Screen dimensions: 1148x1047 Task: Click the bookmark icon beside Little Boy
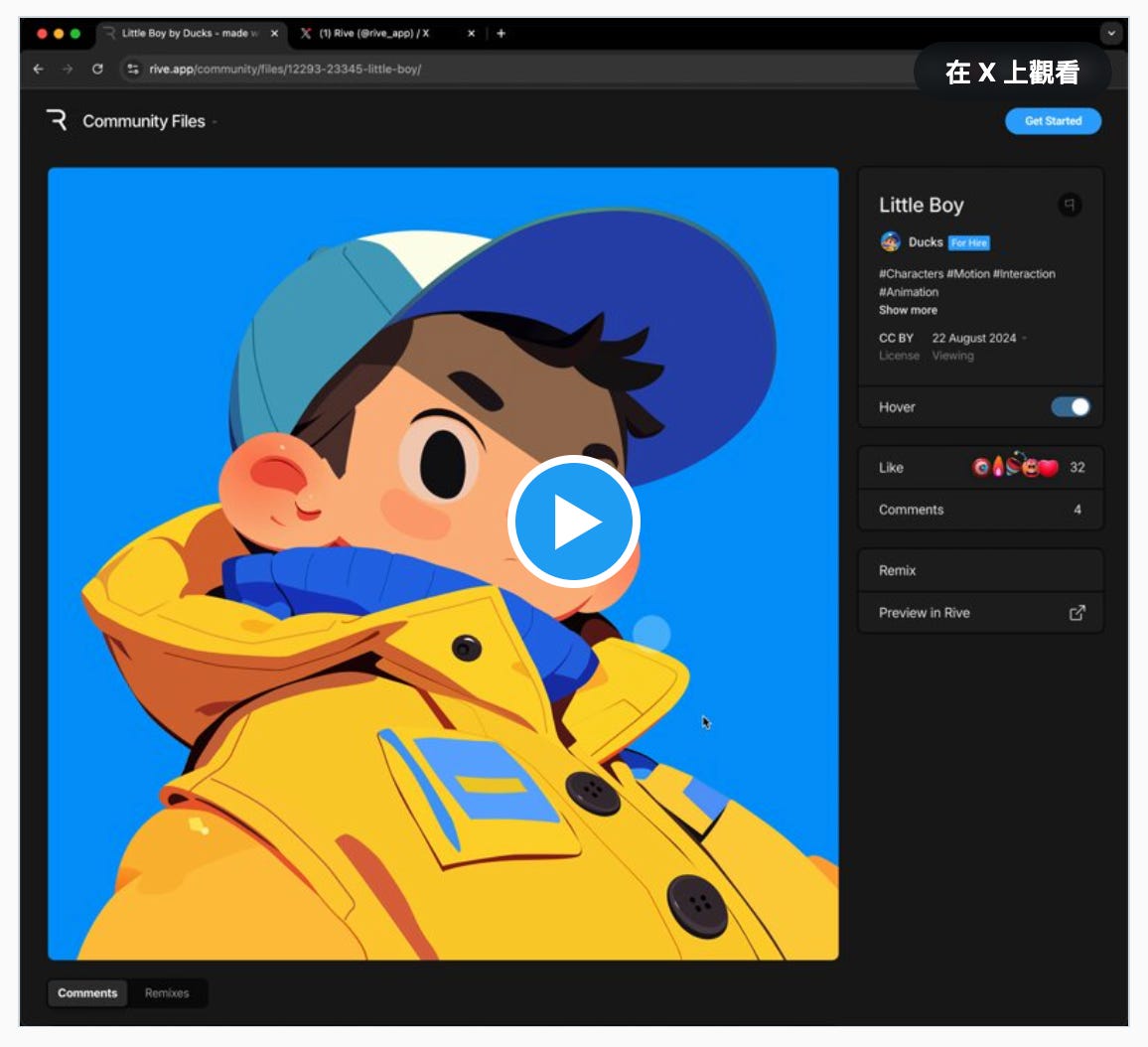point(1070,205)
